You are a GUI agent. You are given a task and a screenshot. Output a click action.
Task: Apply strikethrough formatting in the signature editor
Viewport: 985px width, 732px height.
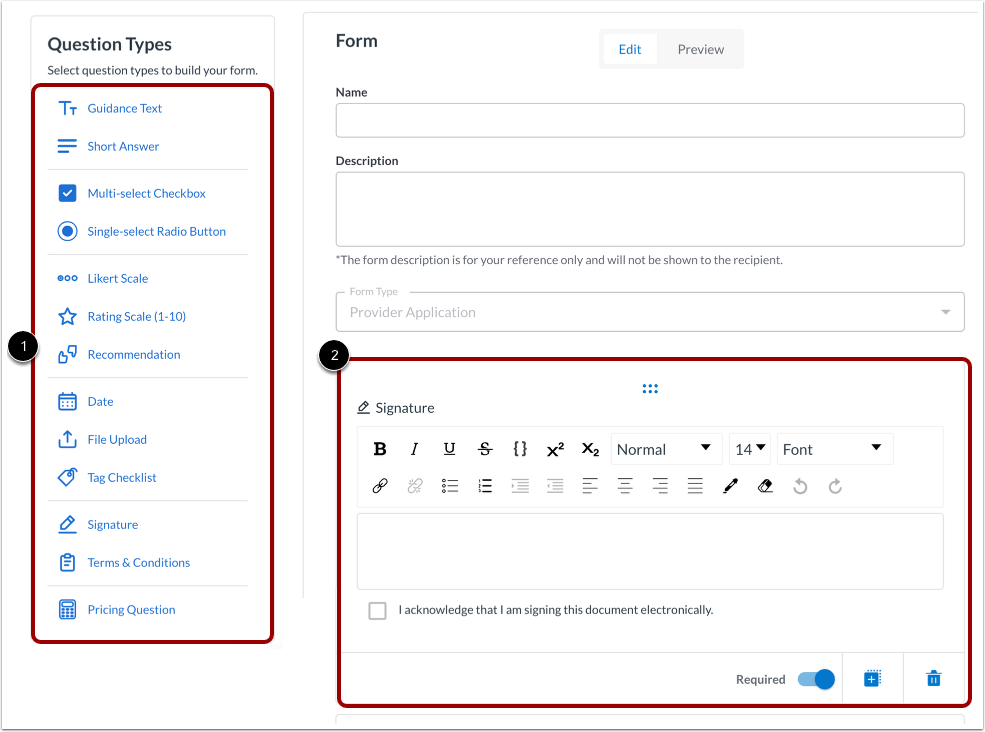485,449
